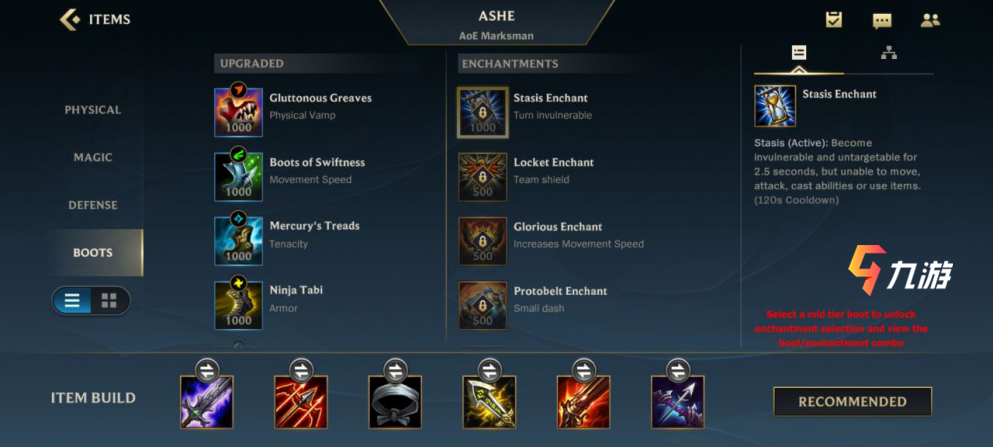
Task: Open the Magic items category
Action: coord(92,158)
